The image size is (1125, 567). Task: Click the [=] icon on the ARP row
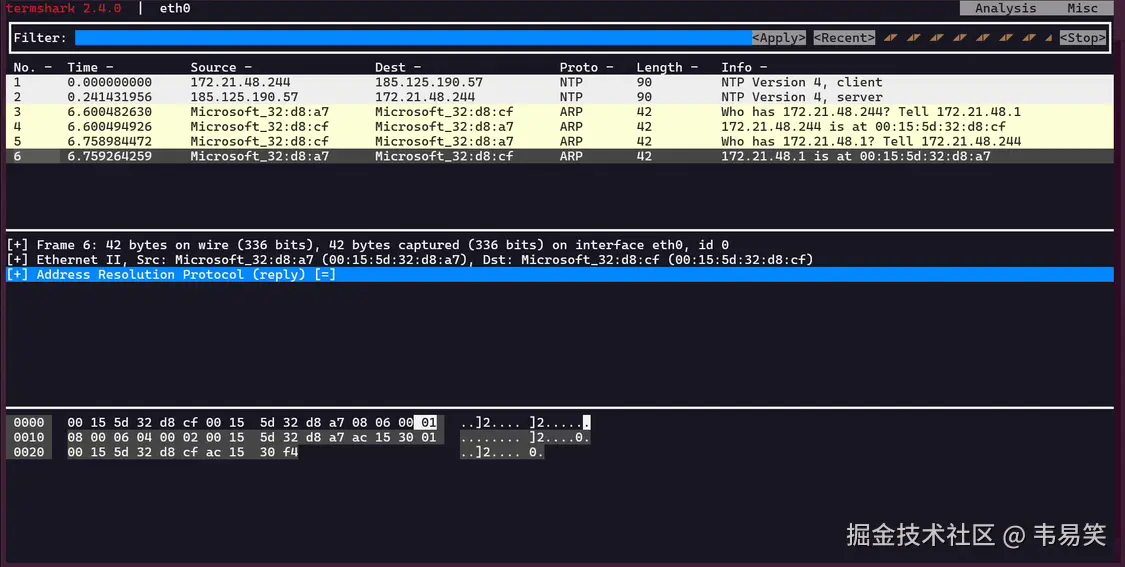(x=325, y=275)
